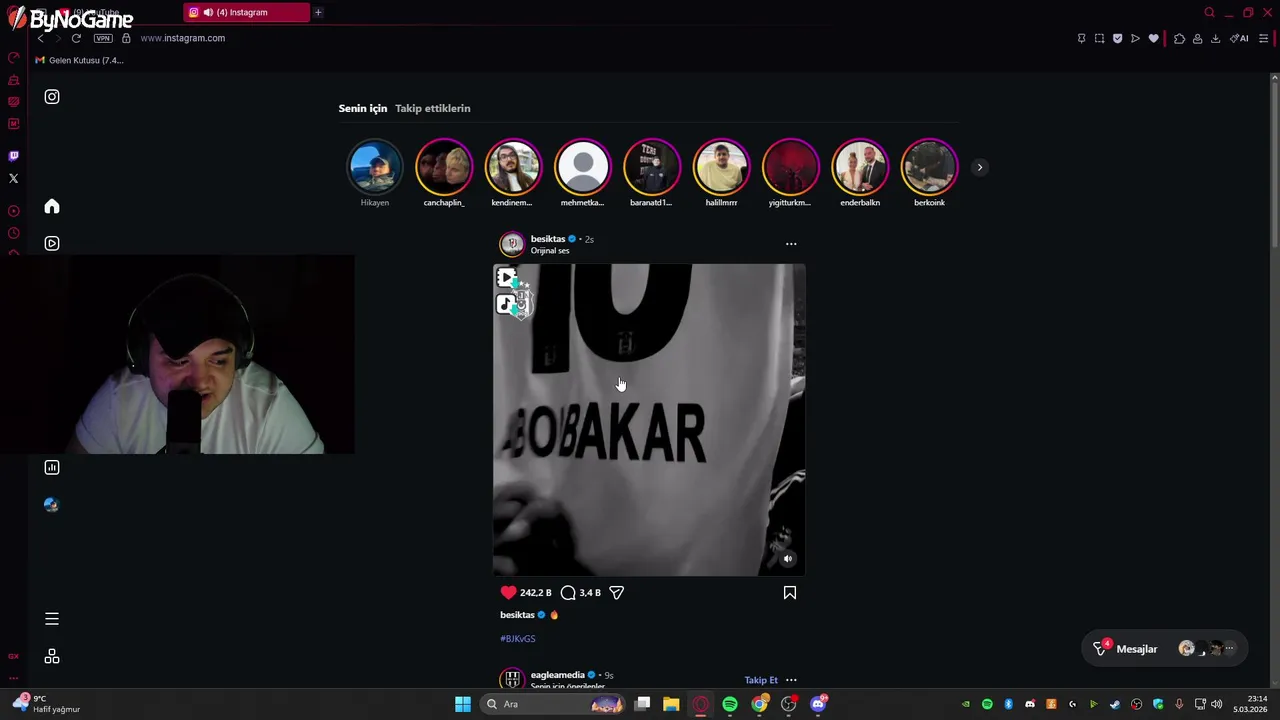Open the profile avatar in sidebar
This screenshot has width=1280, height=720.
click(x=52, y=504)
